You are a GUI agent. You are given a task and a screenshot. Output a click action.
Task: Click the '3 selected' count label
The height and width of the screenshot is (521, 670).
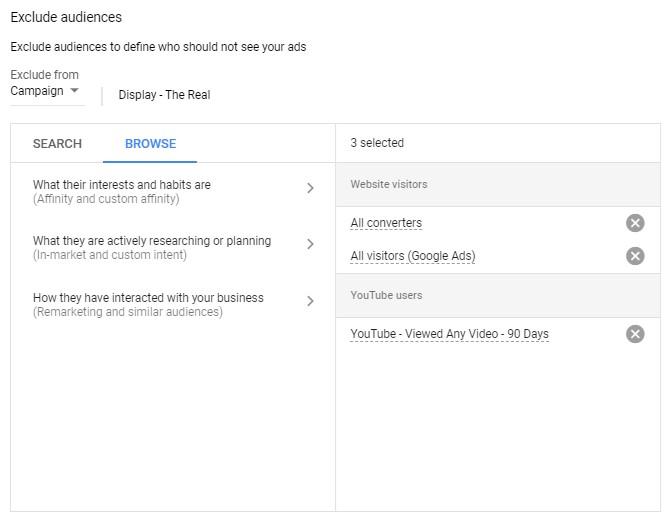point(377,143)
